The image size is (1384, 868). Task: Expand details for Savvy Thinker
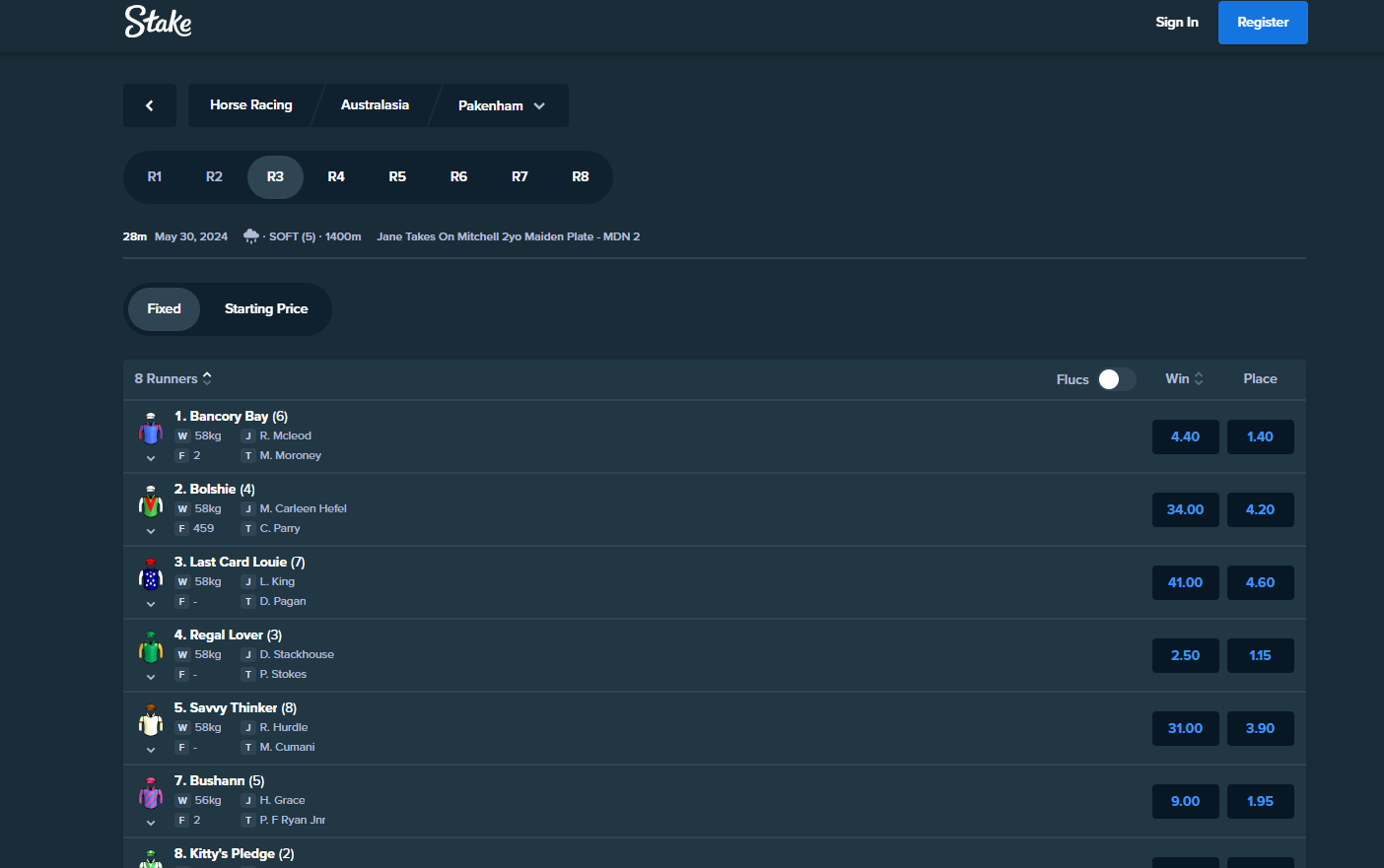tap(151, 750)
